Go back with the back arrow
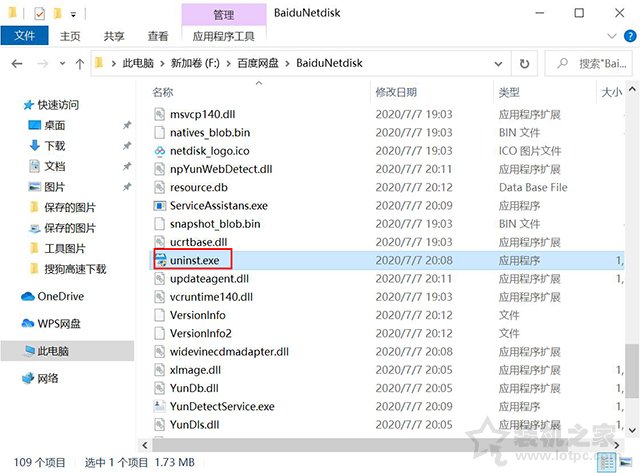This screenshot has height=473, width=640. coord(17,63)
